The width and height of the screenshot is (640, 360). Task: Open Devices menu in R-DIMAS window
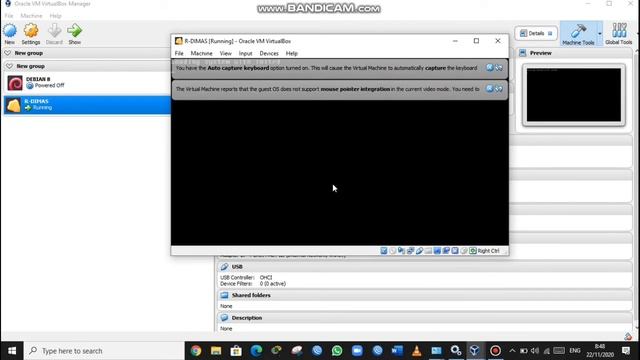click(x=269, y=53)
